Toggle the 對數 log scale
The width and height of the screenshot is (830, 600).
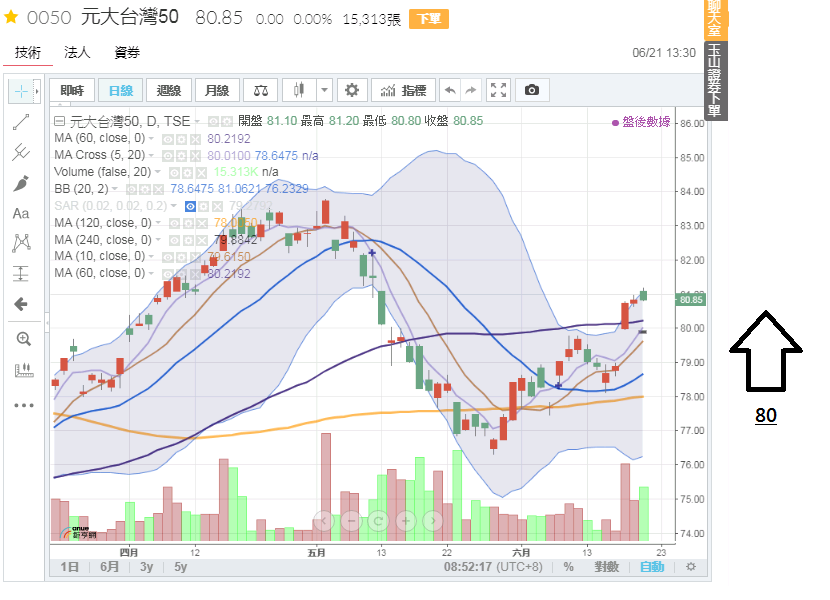607,567
